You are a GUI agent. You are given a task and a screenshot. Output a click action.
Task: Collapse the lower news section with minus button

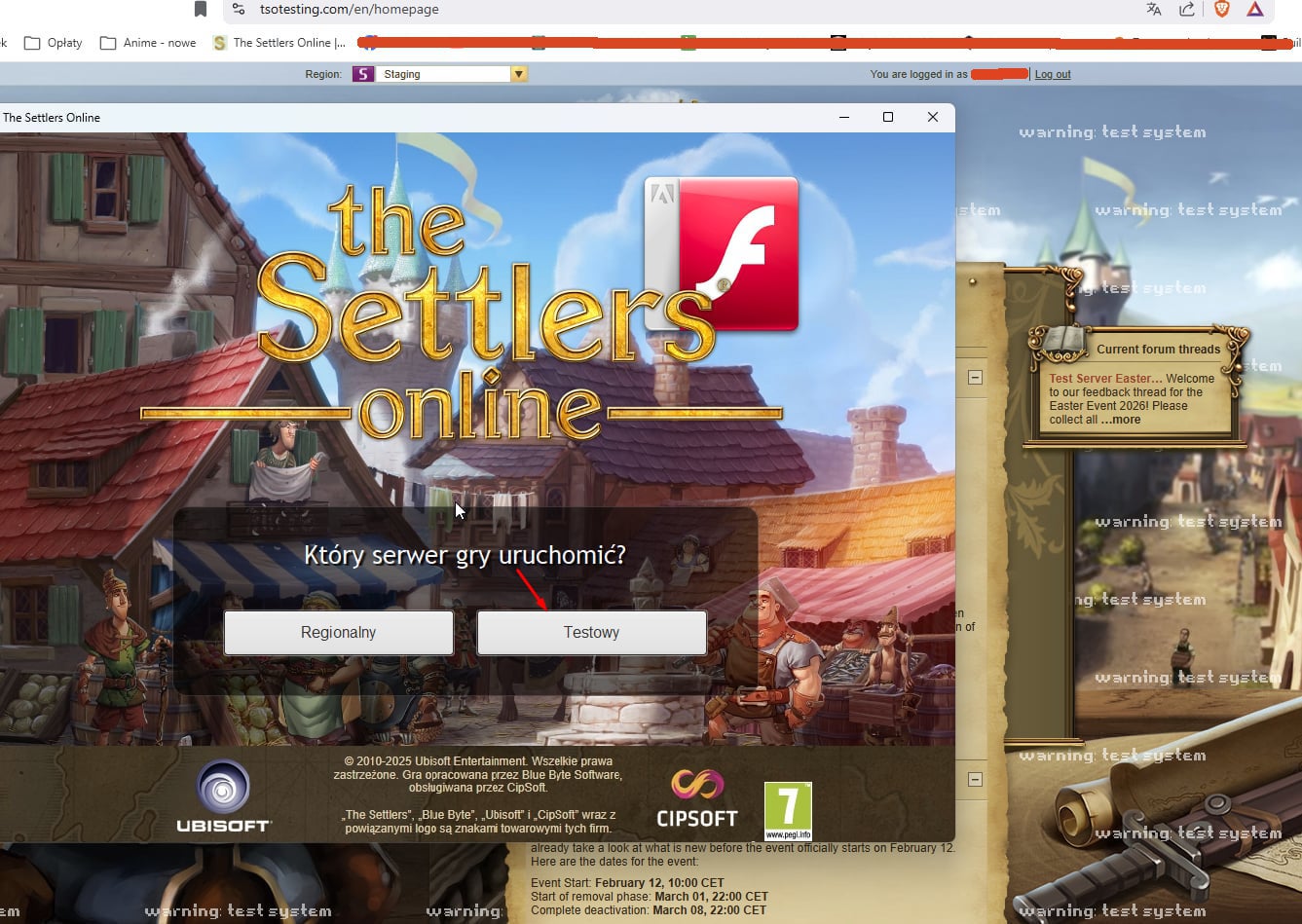(975, 780)
